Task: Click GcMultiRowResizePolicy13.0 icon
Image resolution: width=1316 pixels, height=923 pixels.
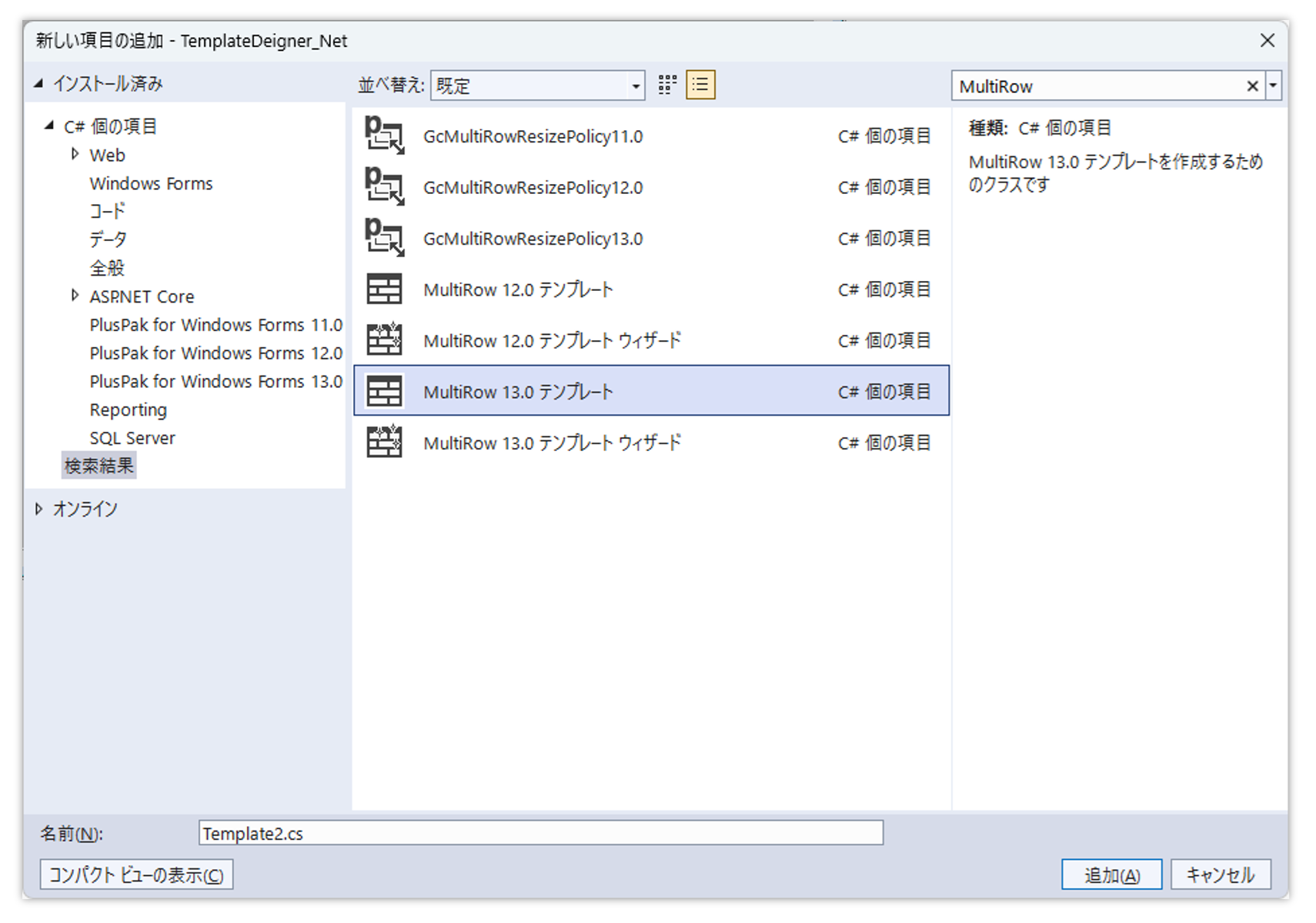Action: coord(384,238)
